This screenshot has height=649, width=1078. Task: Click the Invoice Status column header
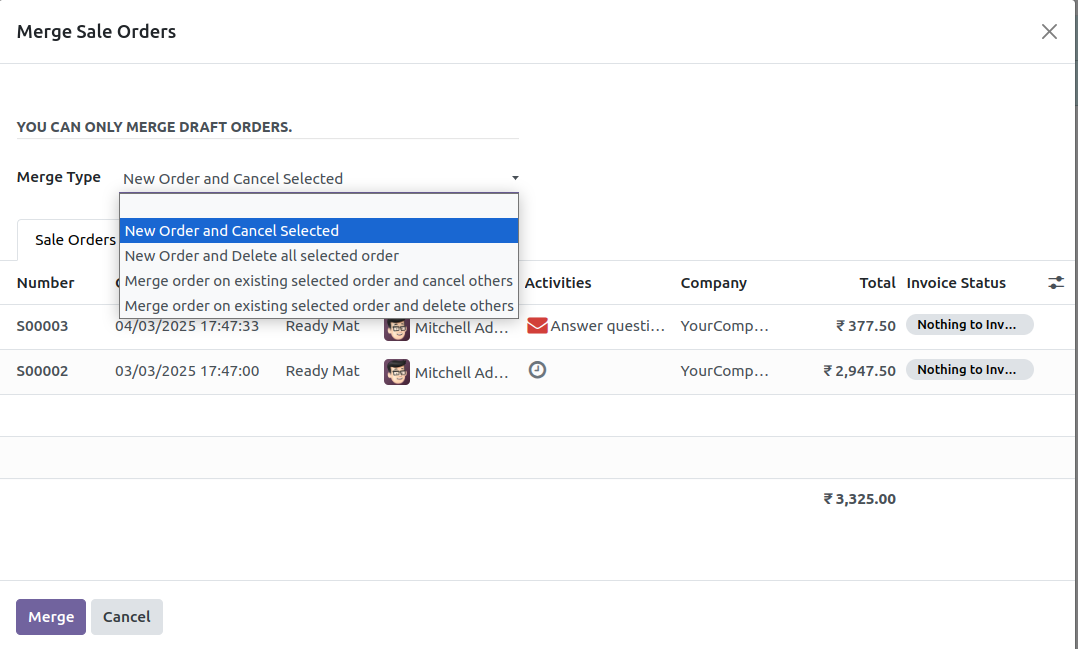tap(956, 282)
